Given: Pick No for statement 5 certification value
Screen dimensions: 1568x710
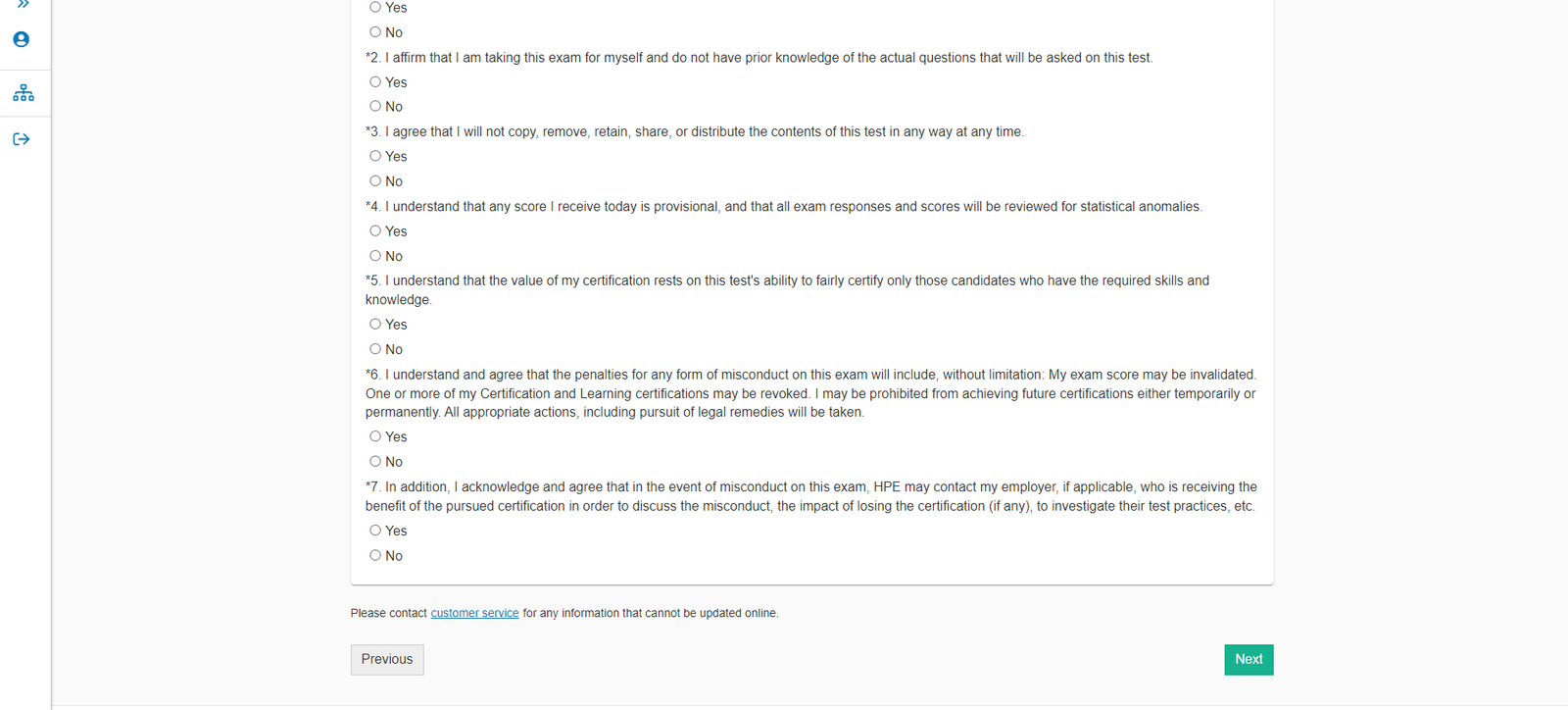Looking at the screenshot, I should coord(375,349).
